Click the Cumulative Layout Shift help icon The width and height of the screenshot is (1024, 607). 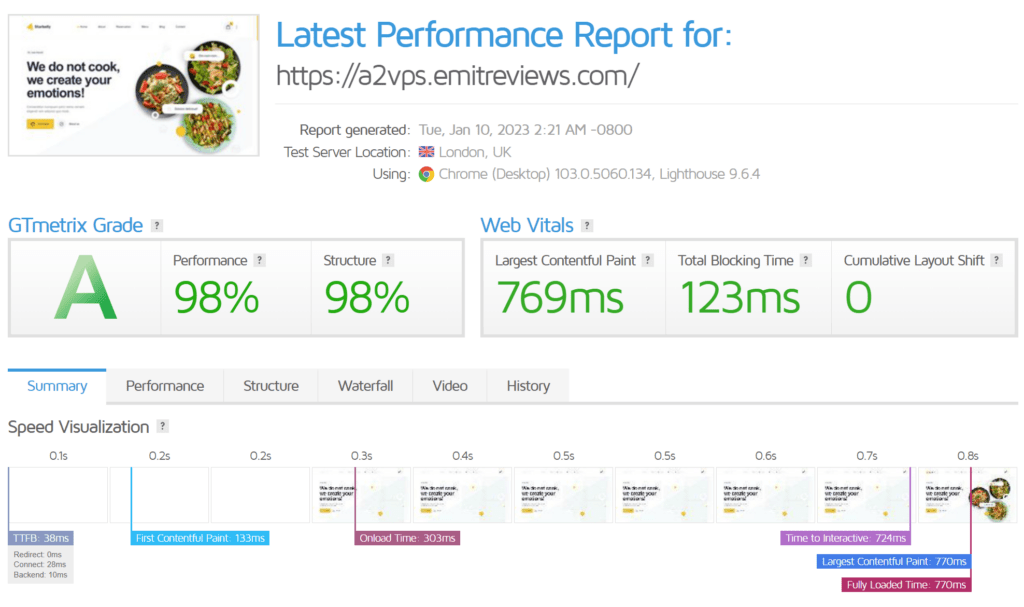[x=997, y=260]
